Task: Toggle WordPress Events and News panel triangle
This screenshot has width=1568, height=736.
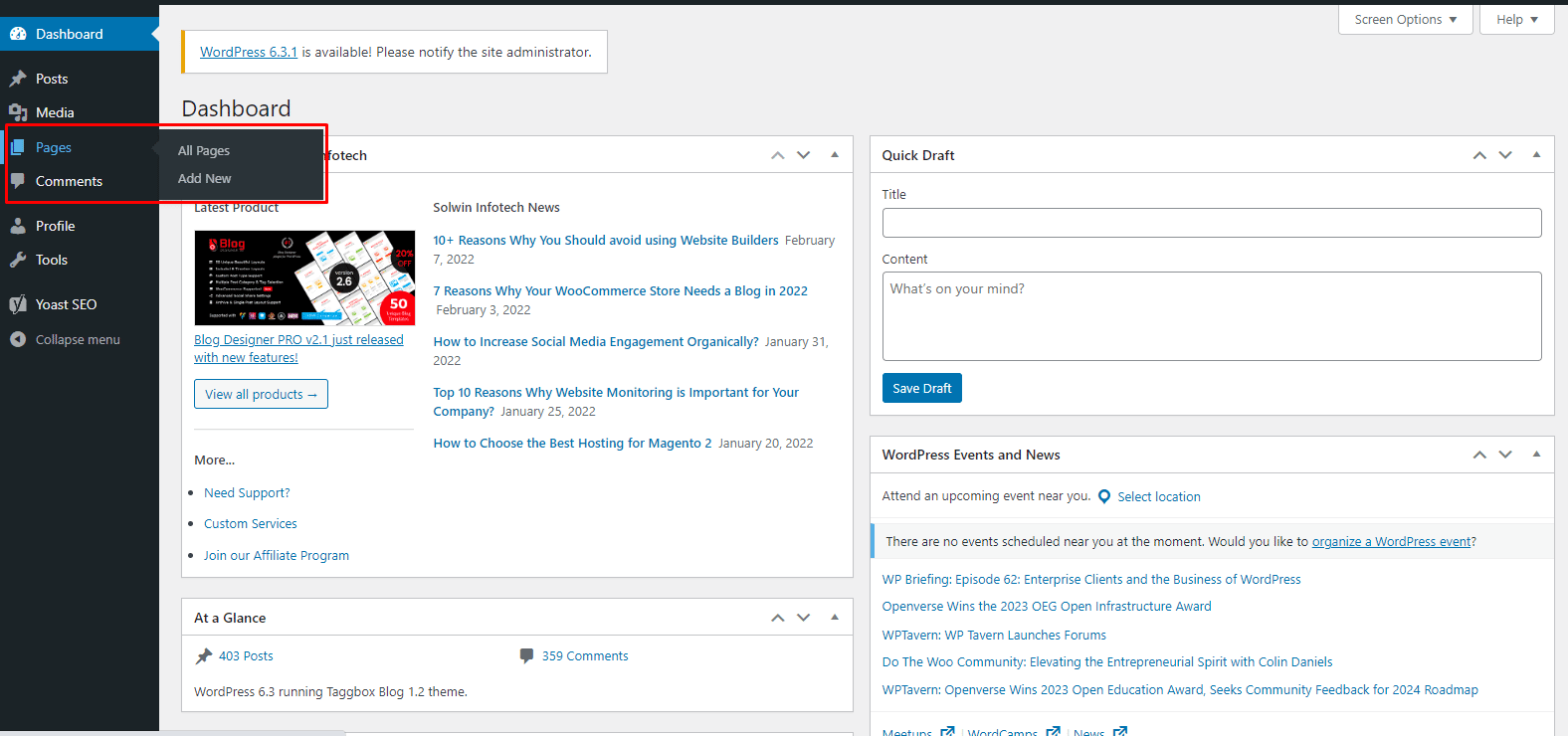Action: (x=1536, y=455)
